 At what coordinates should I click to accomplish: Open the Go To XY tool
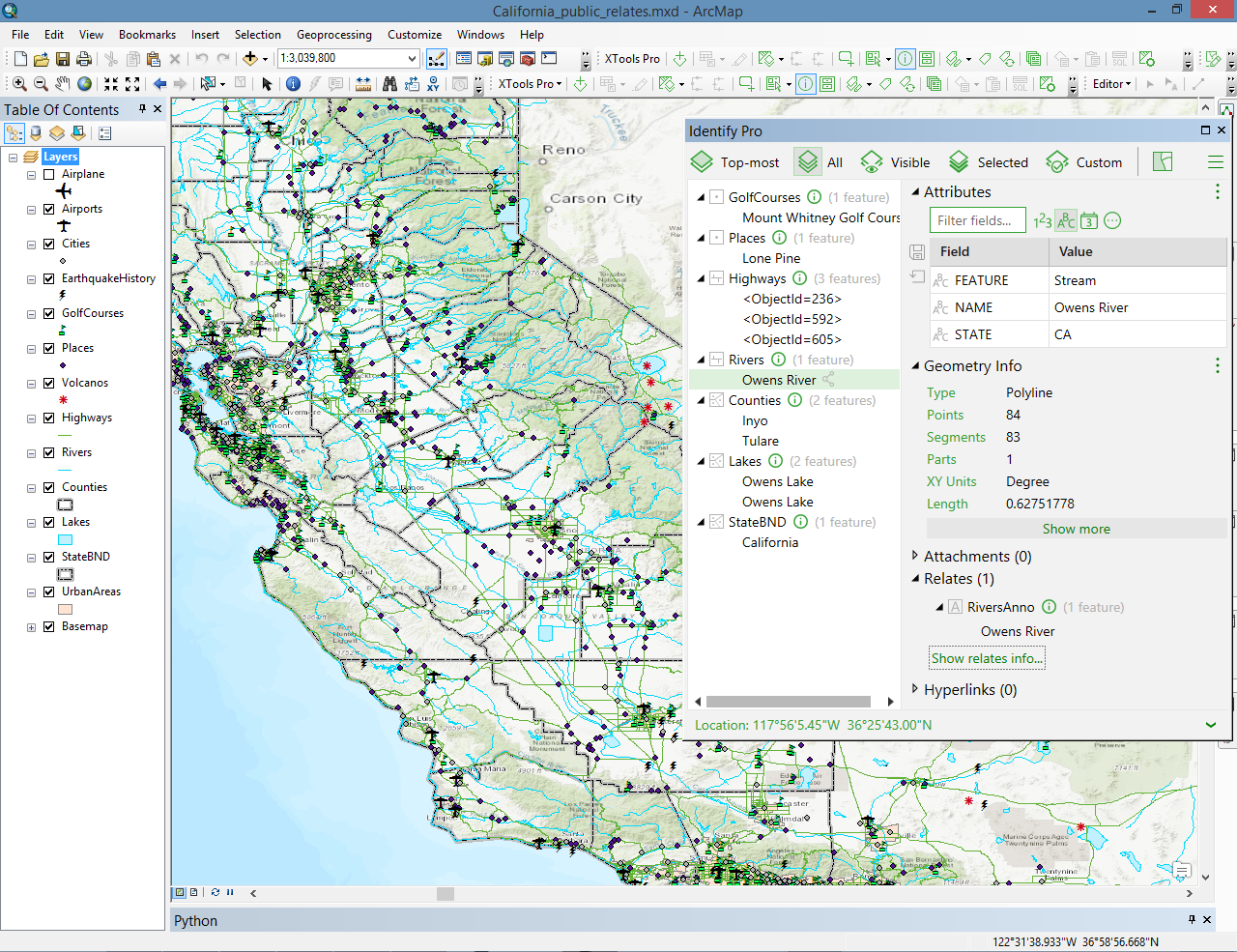pyautogui.click(x=433, y=84)
